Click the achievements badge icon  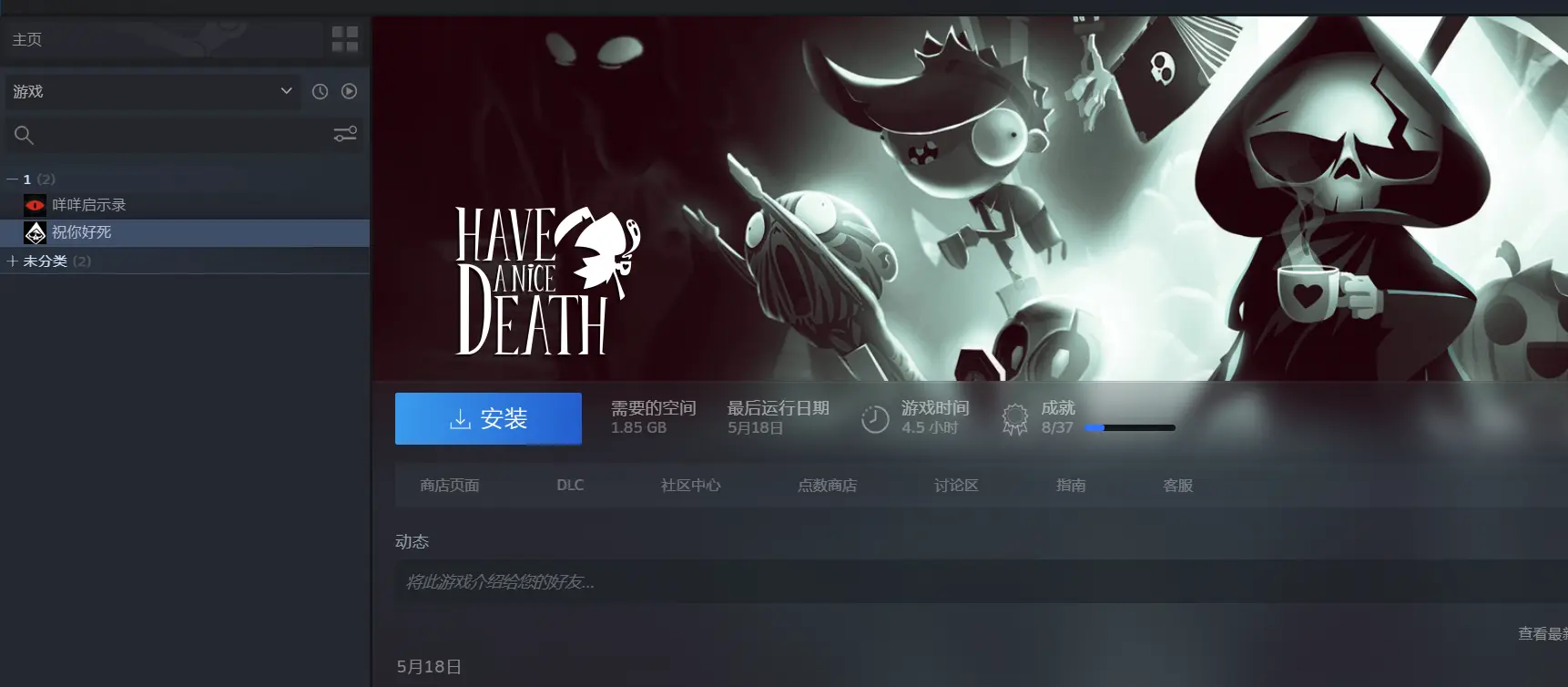click(x=1015, y=419)
